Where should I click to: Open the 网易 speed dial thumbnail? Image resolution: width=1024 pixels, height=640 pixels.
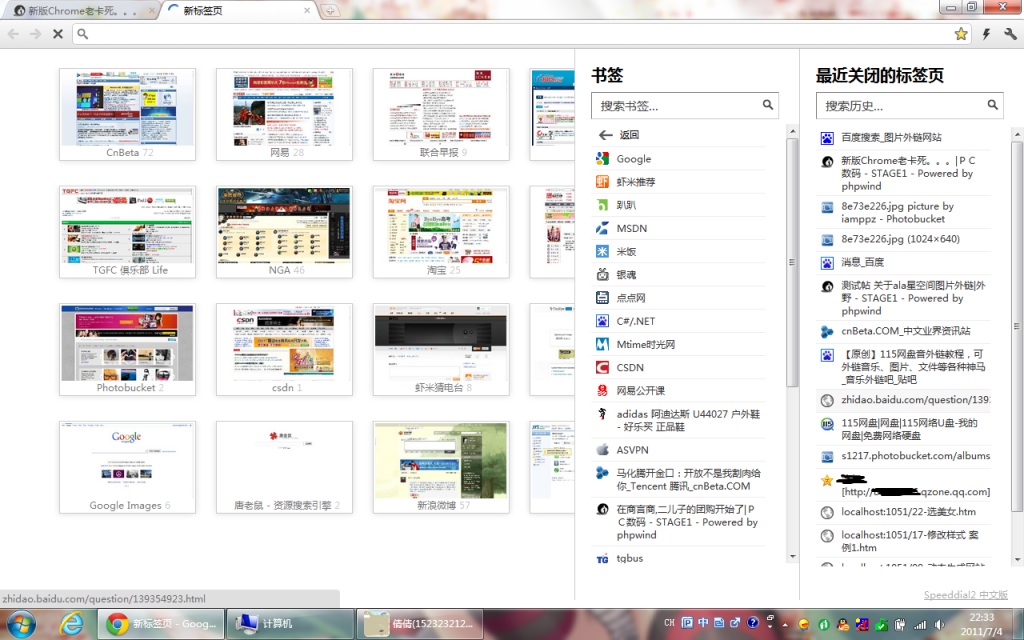click(x=284, y=114)
